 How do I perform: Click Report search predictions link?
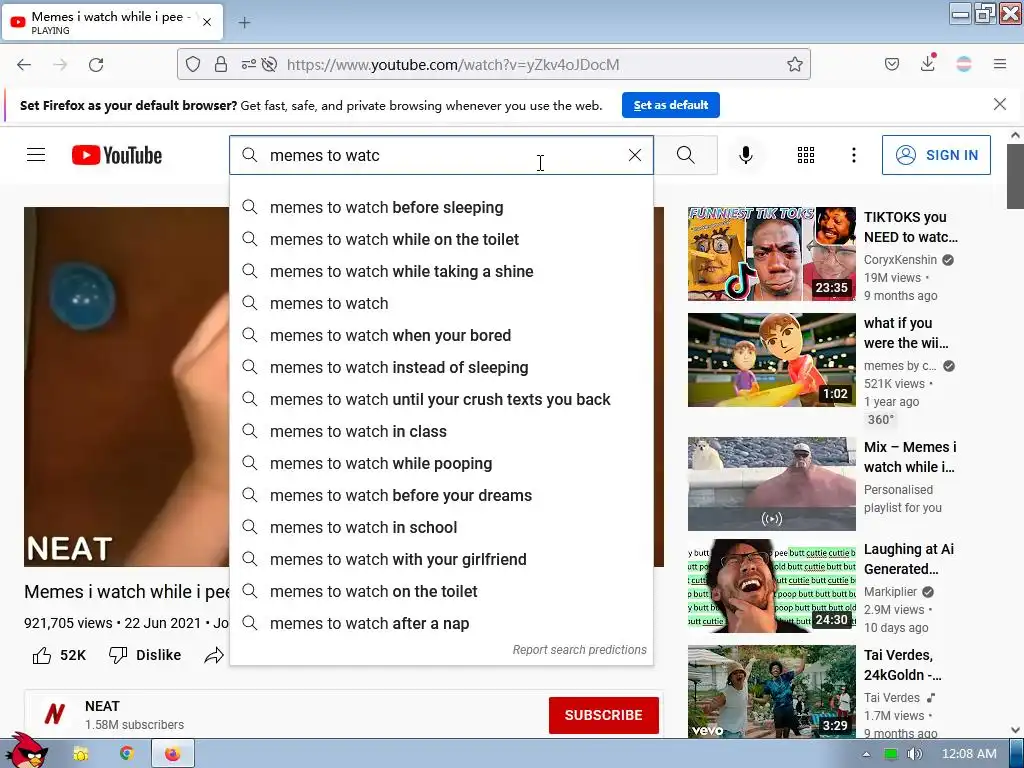(579, 650)
